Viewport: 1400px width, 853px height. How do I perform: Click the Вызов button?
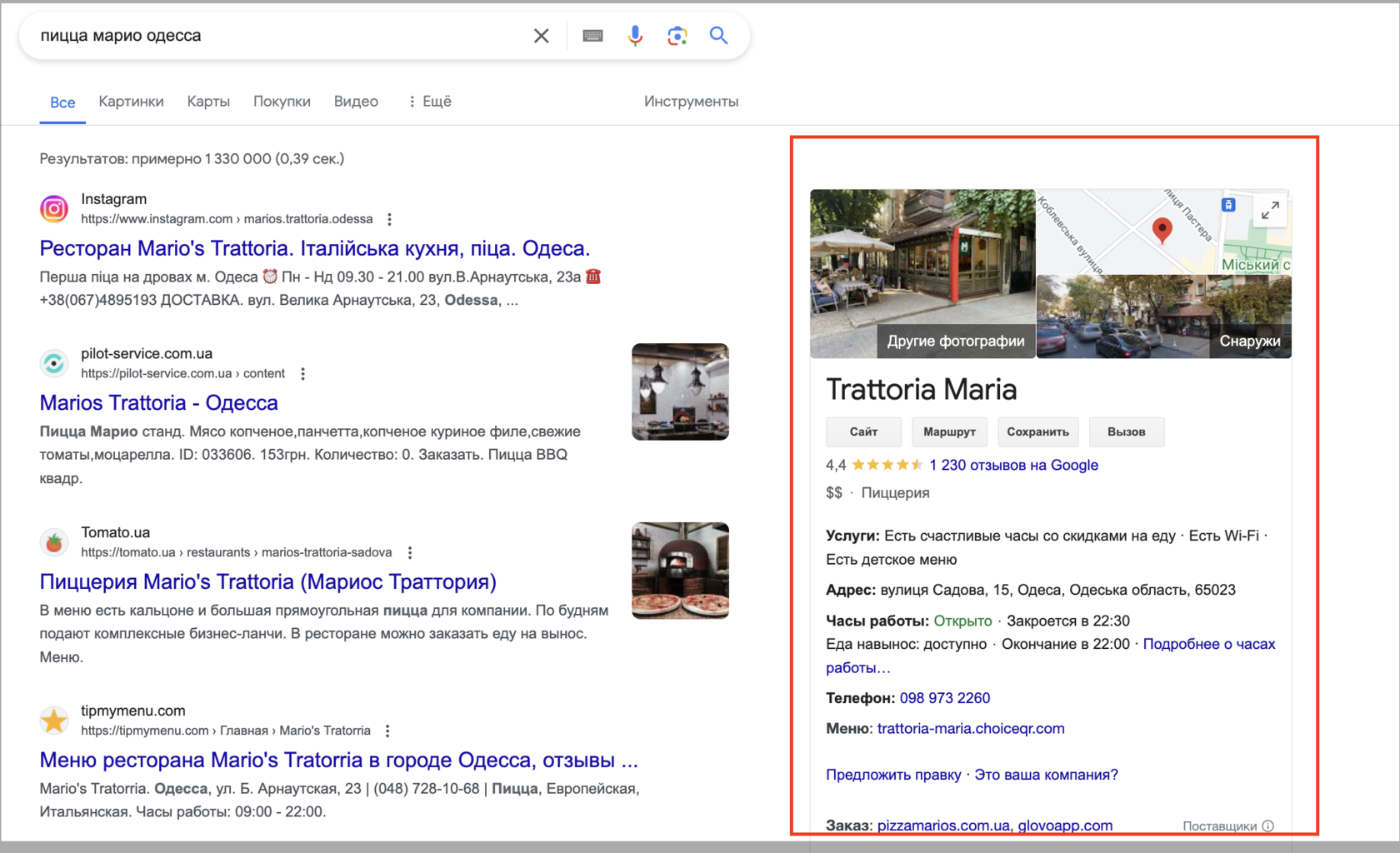pos(1127,431)
